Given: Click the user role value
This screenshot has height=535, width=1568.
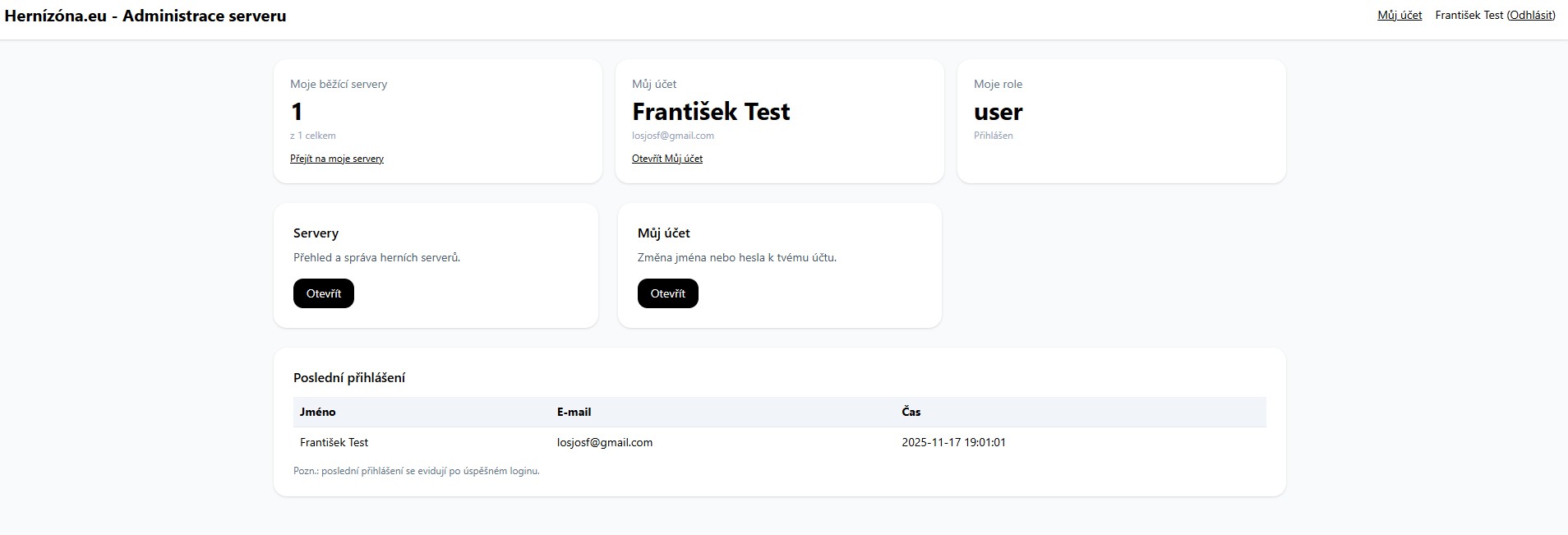Looking at the screenshot, I should click(x=998, y=112).
